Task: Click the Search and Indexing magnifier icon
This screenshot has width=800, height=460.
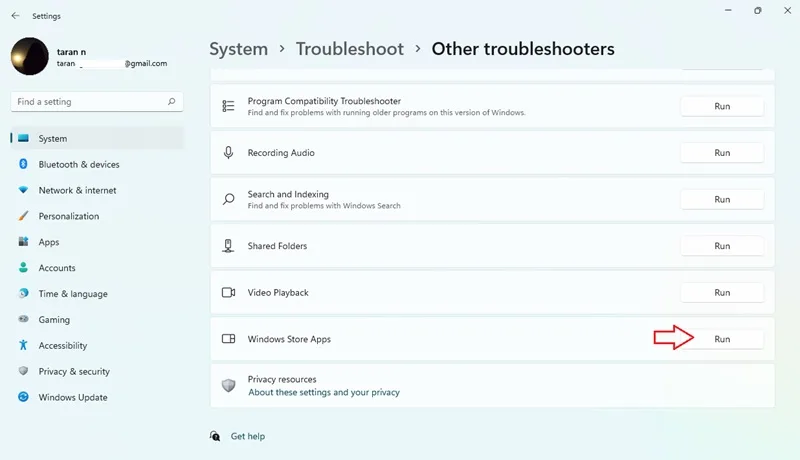Action: [x=228, y=199]
